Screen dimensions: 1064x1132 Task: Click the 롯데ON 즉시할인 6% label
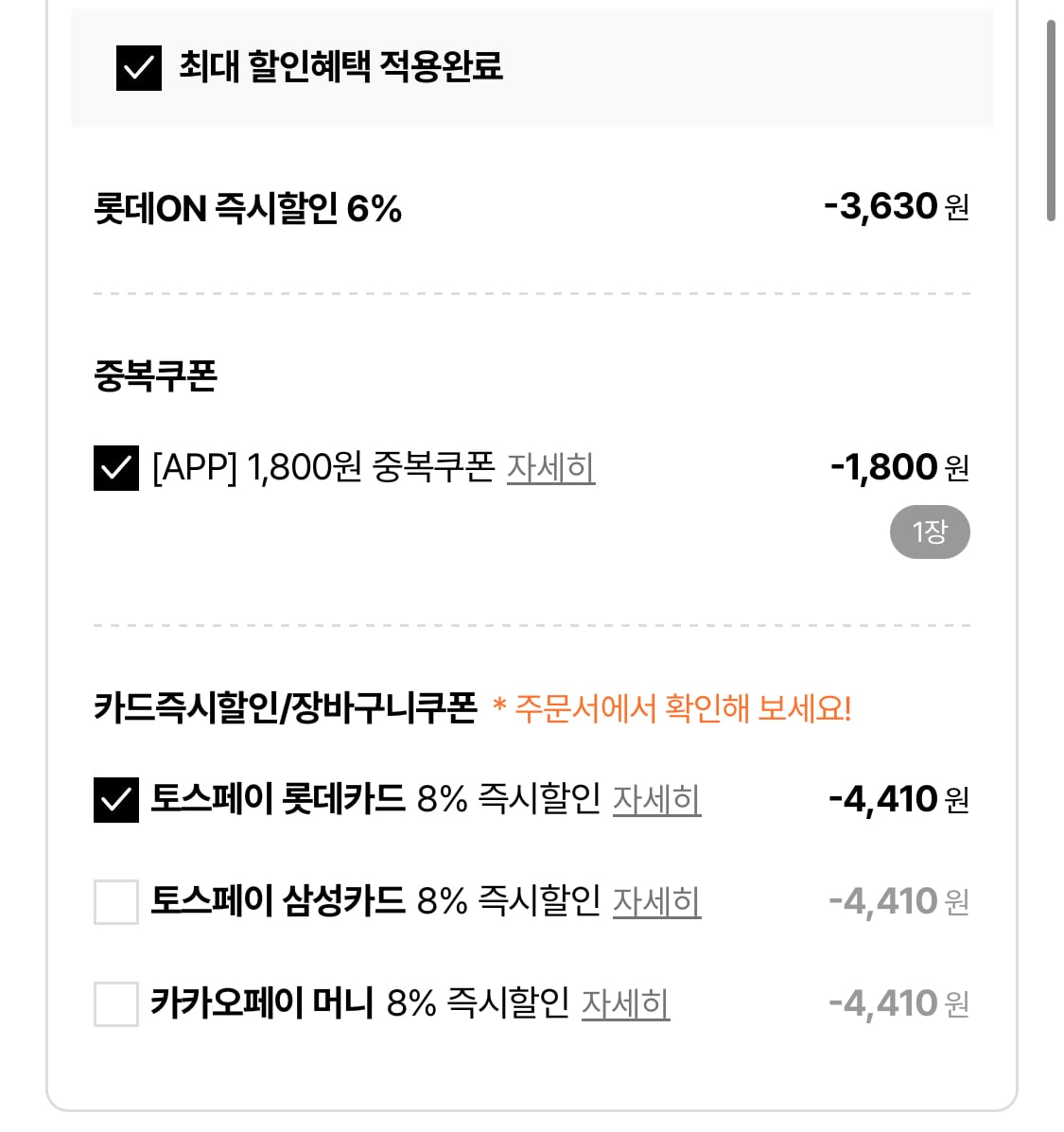(x=248, y=208)
